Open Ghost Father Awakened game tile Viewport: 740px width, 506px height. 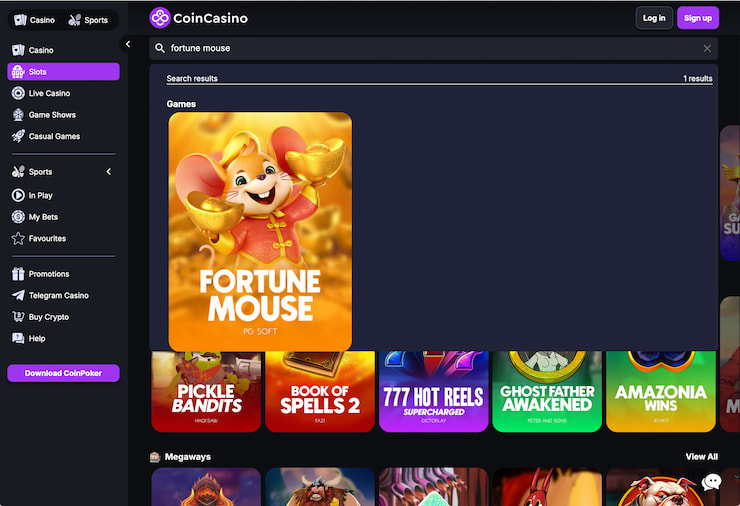coord(547,391)
